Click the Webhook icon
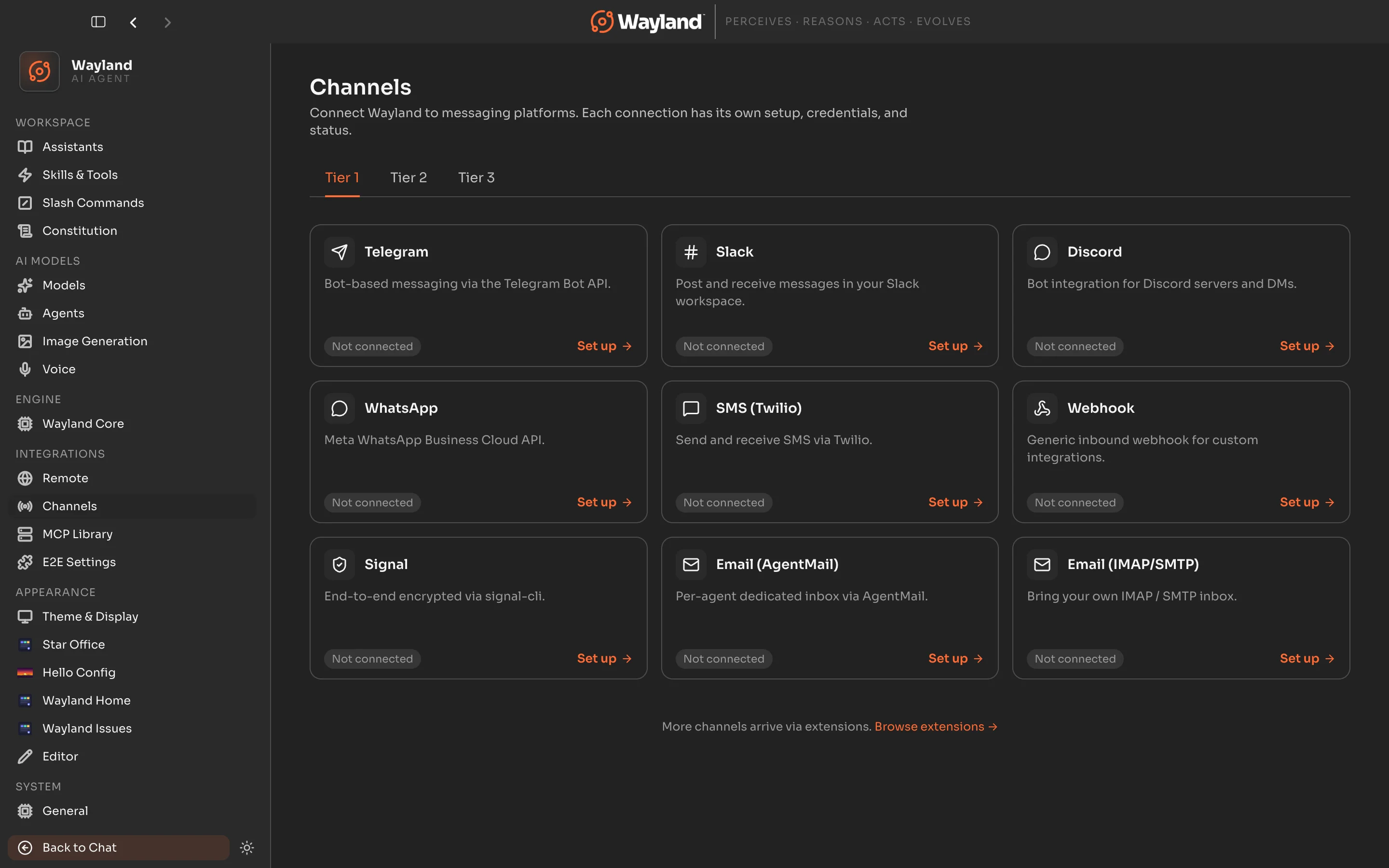1389x868 pixels. click(x=1042, y=408)
